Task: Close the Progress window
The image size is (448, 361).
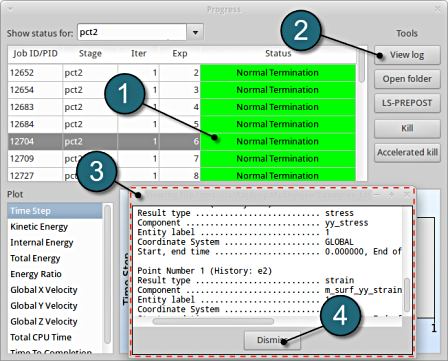Action: pyautogui.click(x=438, y=9)
